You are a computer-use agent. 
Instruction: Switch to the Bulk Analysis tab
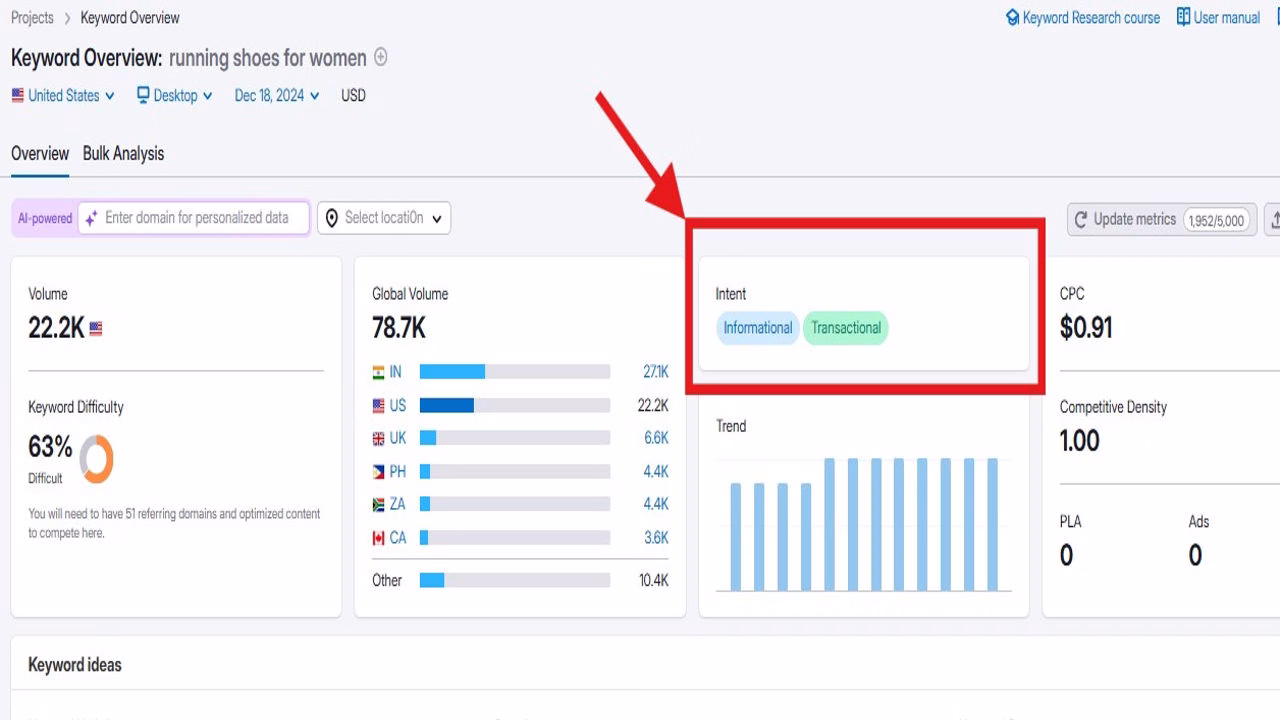pyautogui.click(x=123, y=153)
